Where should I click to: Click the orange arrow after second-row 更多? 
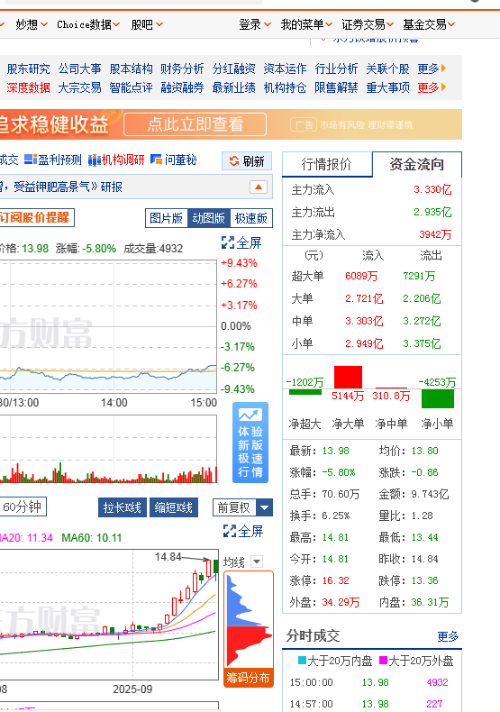pyautogui.click(x=444, y=87)
